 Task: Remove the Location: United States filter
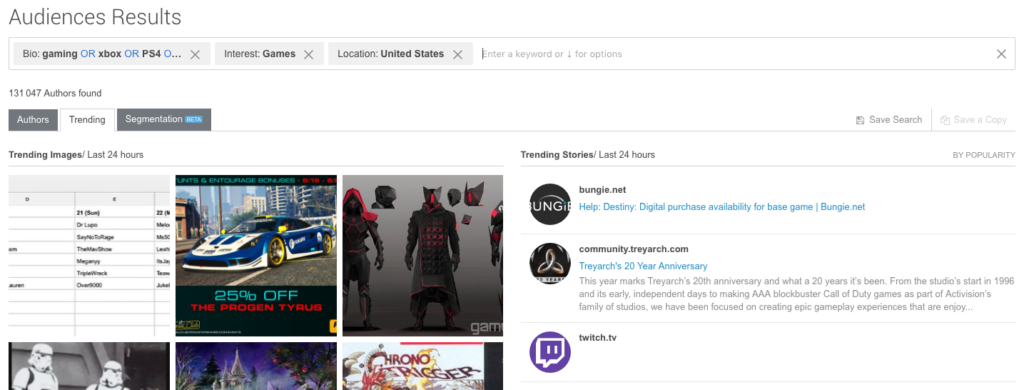tap(458, 54)
